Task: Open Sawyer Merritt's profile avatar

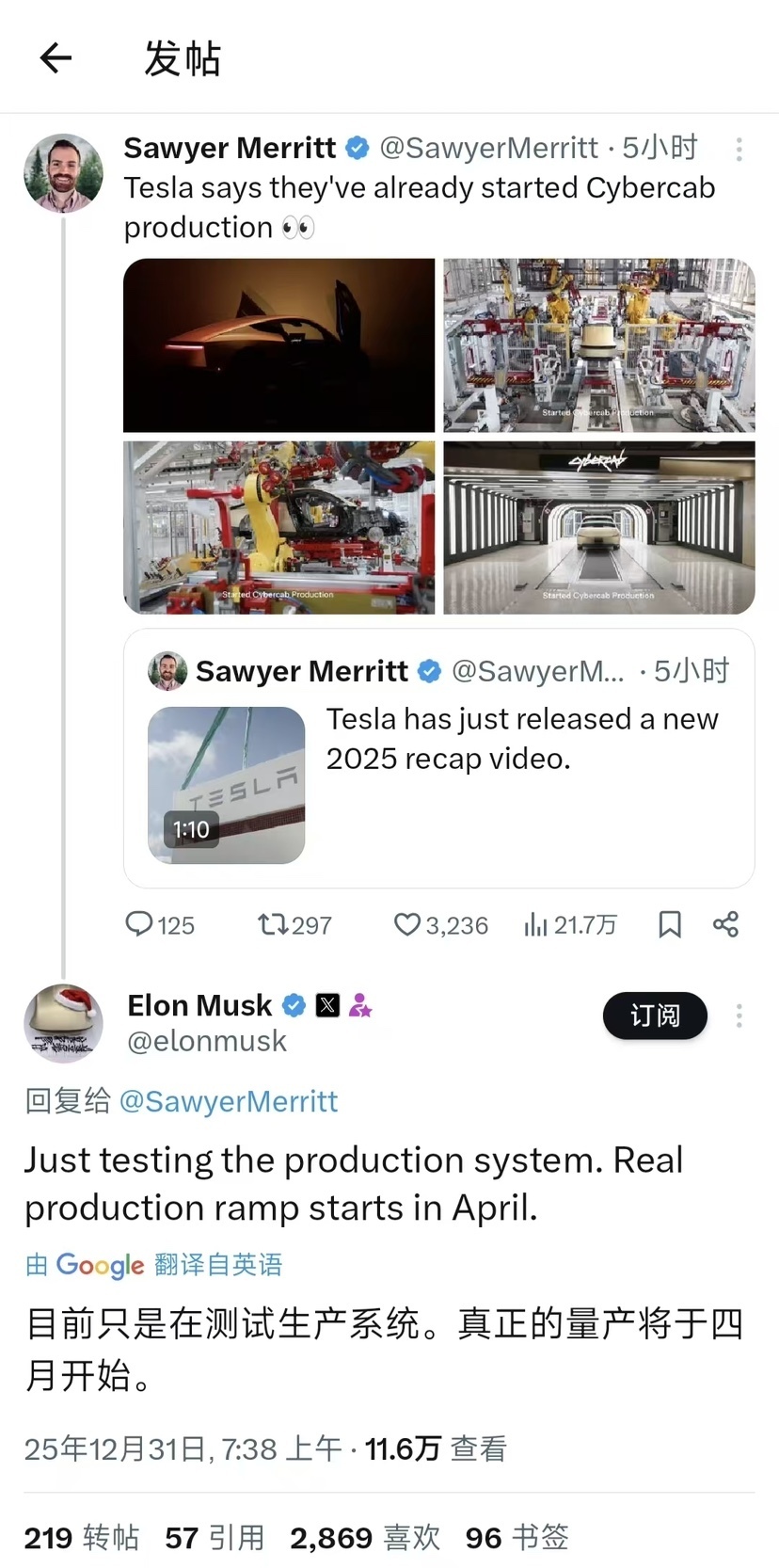Action: click(63, 173)
